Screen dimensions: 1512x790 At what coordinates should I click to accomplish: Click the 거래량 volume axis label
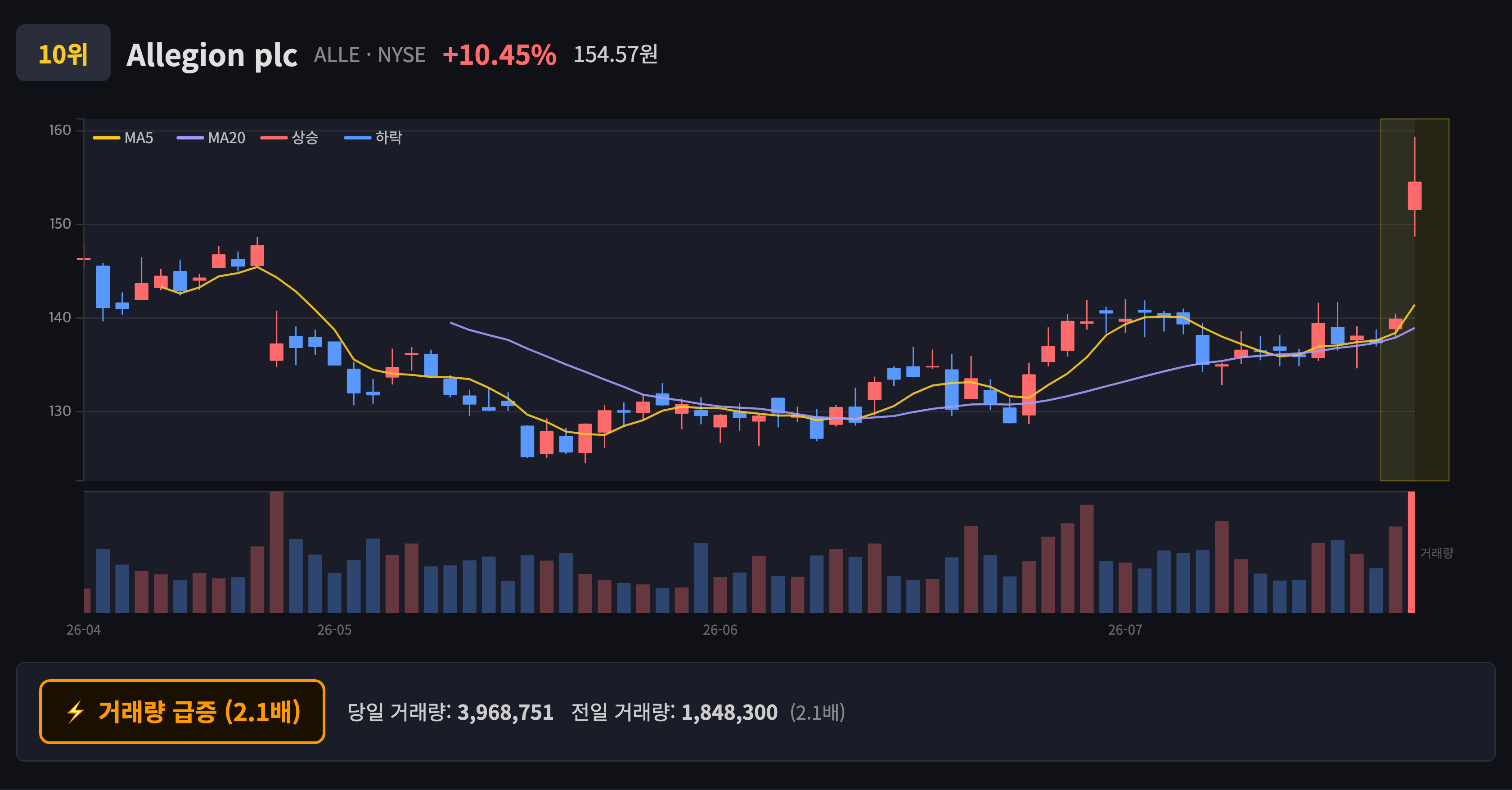click(1436, 553)
